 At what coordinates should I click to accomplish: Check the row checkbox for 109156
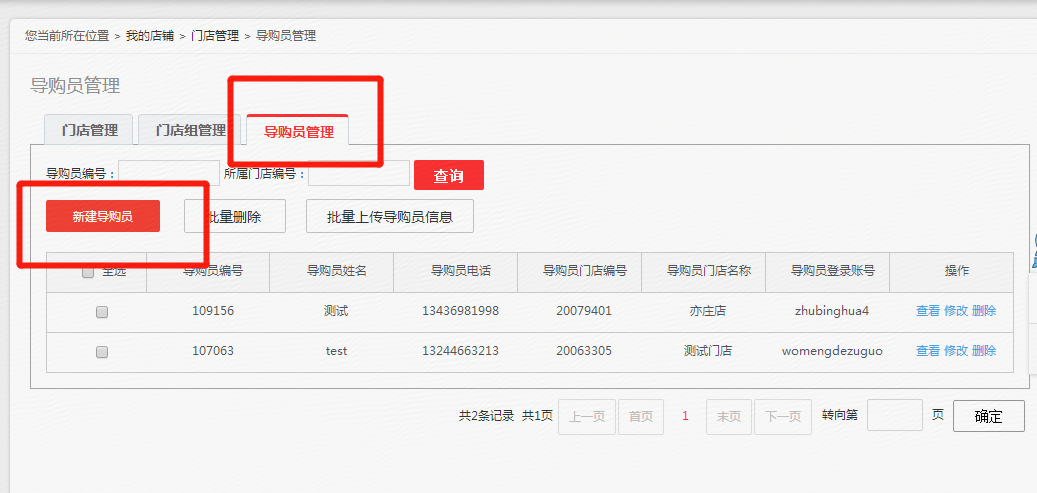point(102,312)
